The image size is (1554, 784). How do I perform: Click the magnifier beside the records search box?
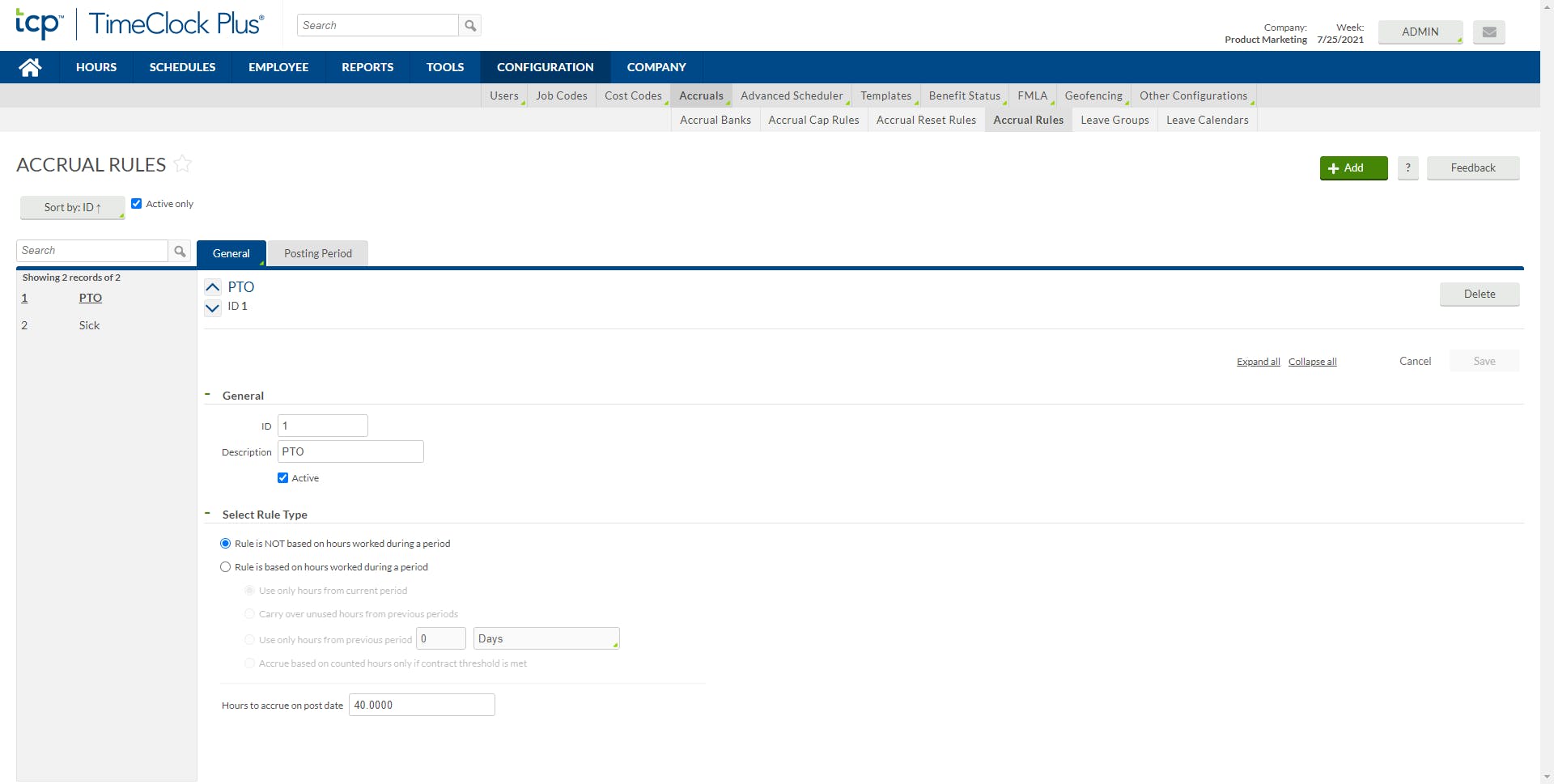180,252
